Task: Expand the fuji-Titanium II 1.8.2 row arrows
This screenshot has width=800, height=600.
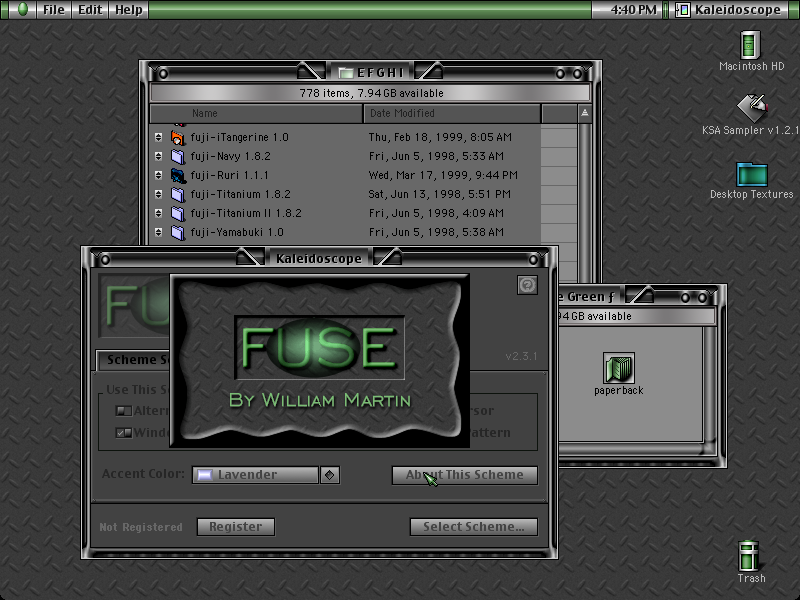Action: pos(159,213)
